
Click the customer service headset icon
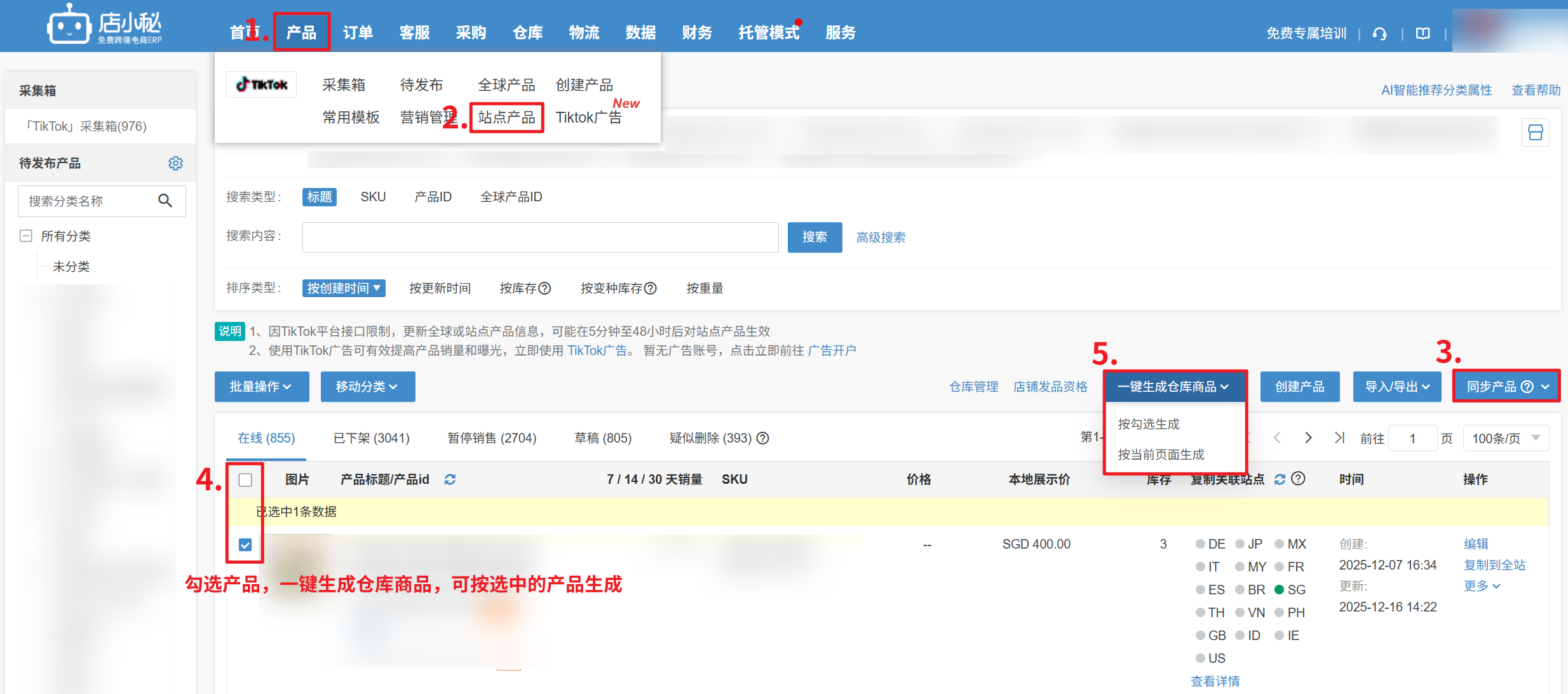tap(1379, 34)
